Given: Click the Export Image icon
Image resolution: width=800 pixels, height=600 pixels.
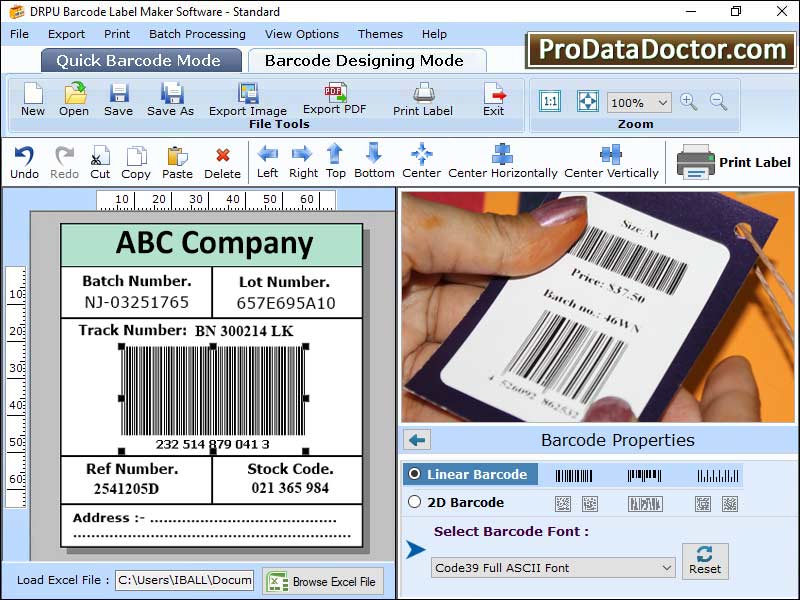Looking at the screenshot, I should point(248,100).
